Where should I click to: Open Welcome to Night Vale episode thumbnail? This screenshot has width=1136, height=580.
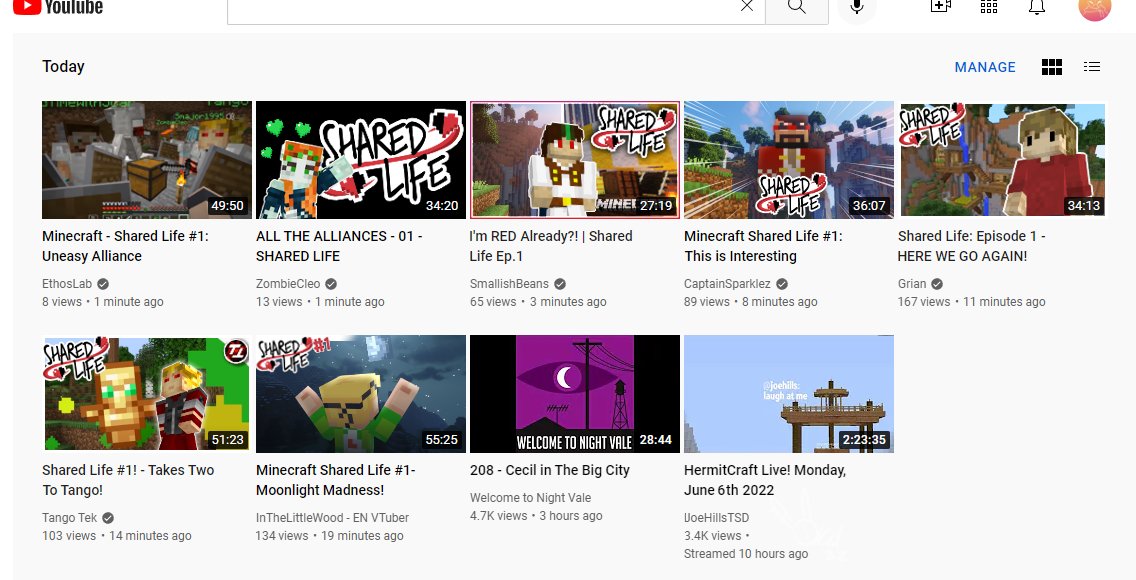tap(575, 394)
